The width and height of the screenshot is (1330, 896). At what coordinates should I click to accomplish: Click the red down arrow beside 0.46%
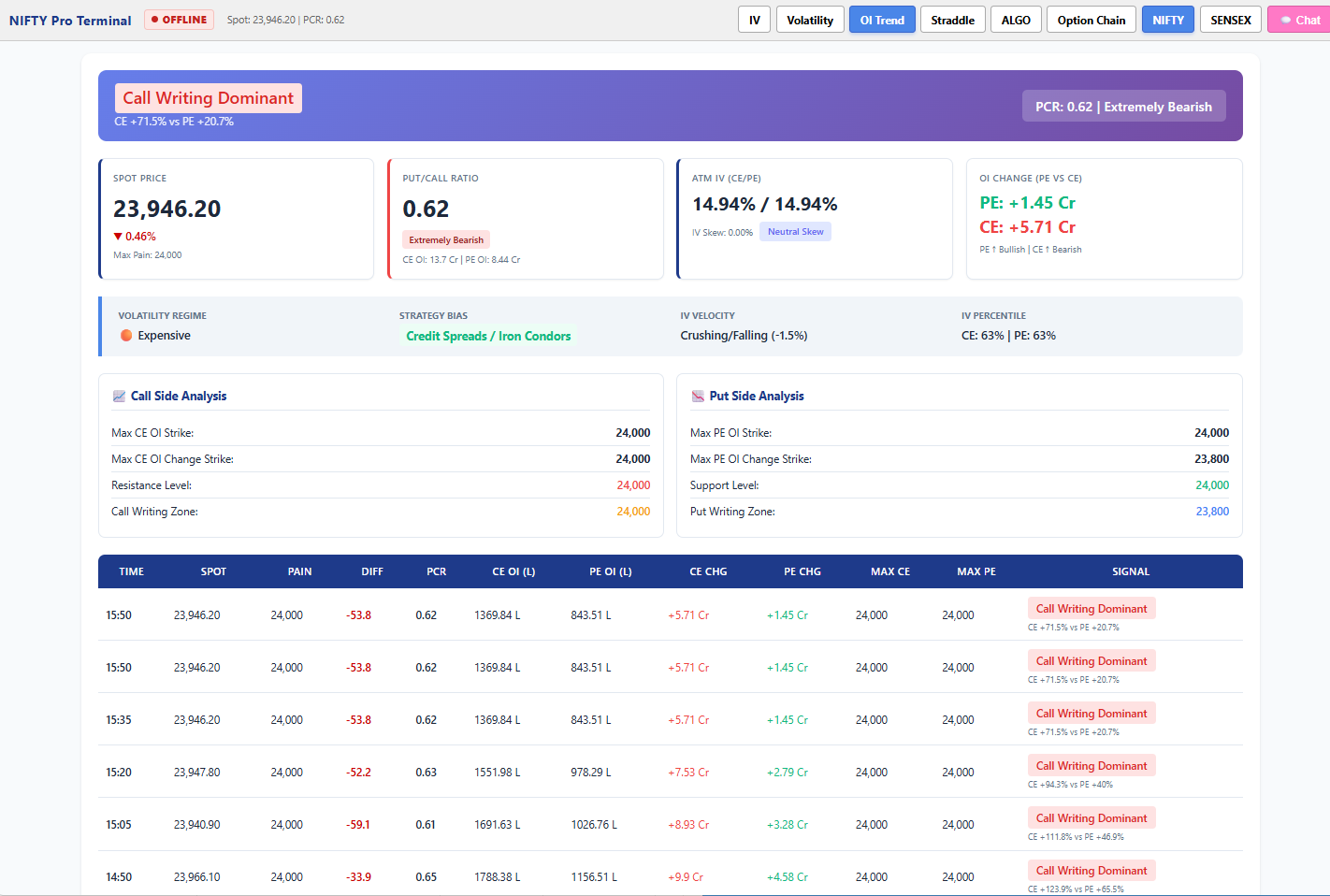click(x=118, y=237)
